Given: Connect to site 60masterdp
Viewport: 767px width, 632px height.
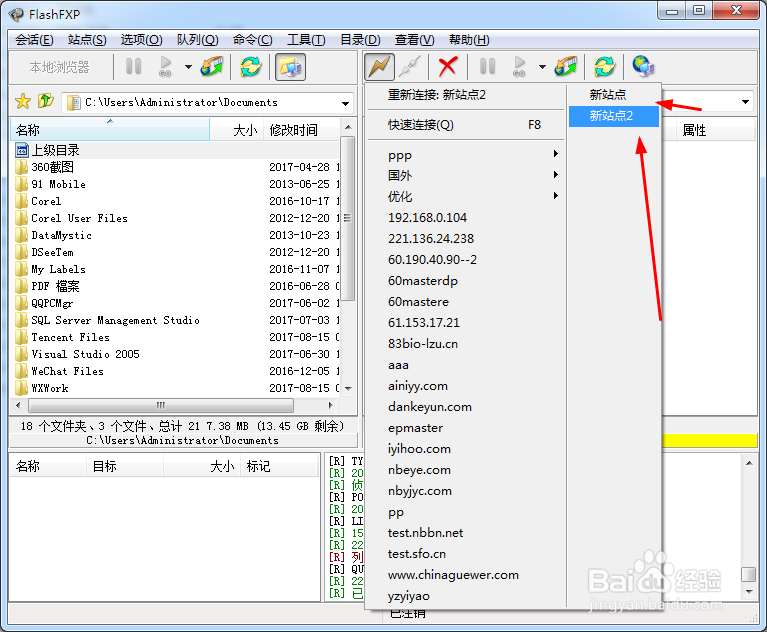Looking at the screenshot, I should point(466,281).
